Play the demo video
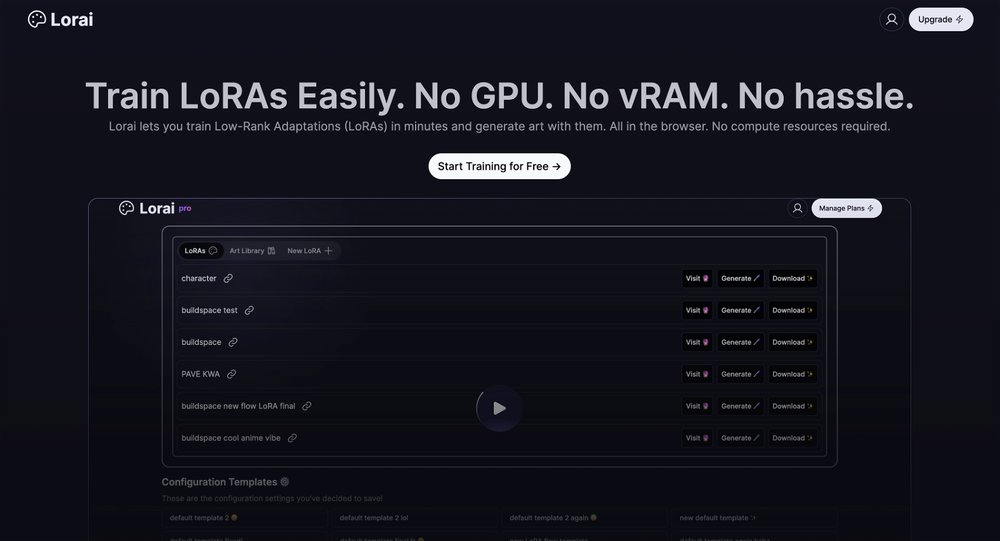This screenshot has height=541, width=1000. pyautogui.click(x=499, y=408)
